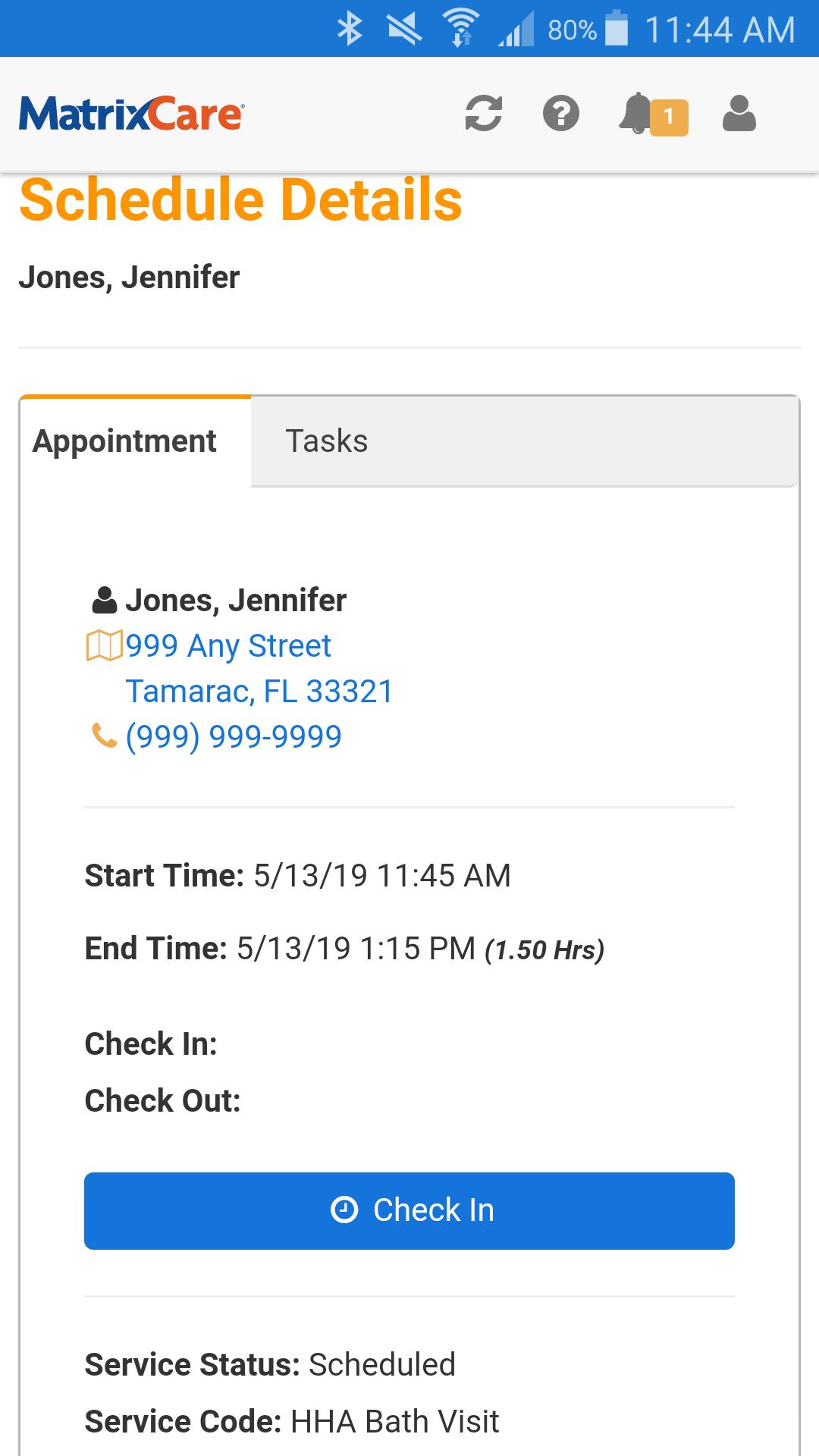Open notifications bell icon
This screenshot has width=819, height=1456.
637,114
